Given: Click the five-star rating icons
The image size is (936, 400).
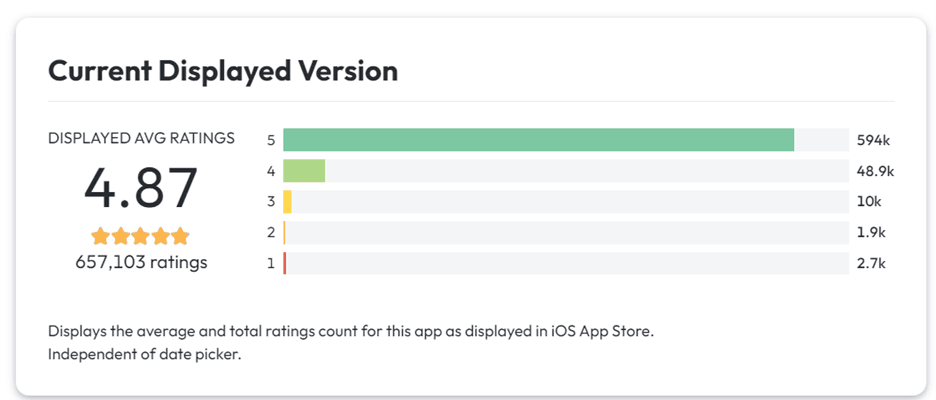Looking at the screenshot, I should tap(140, 237).
